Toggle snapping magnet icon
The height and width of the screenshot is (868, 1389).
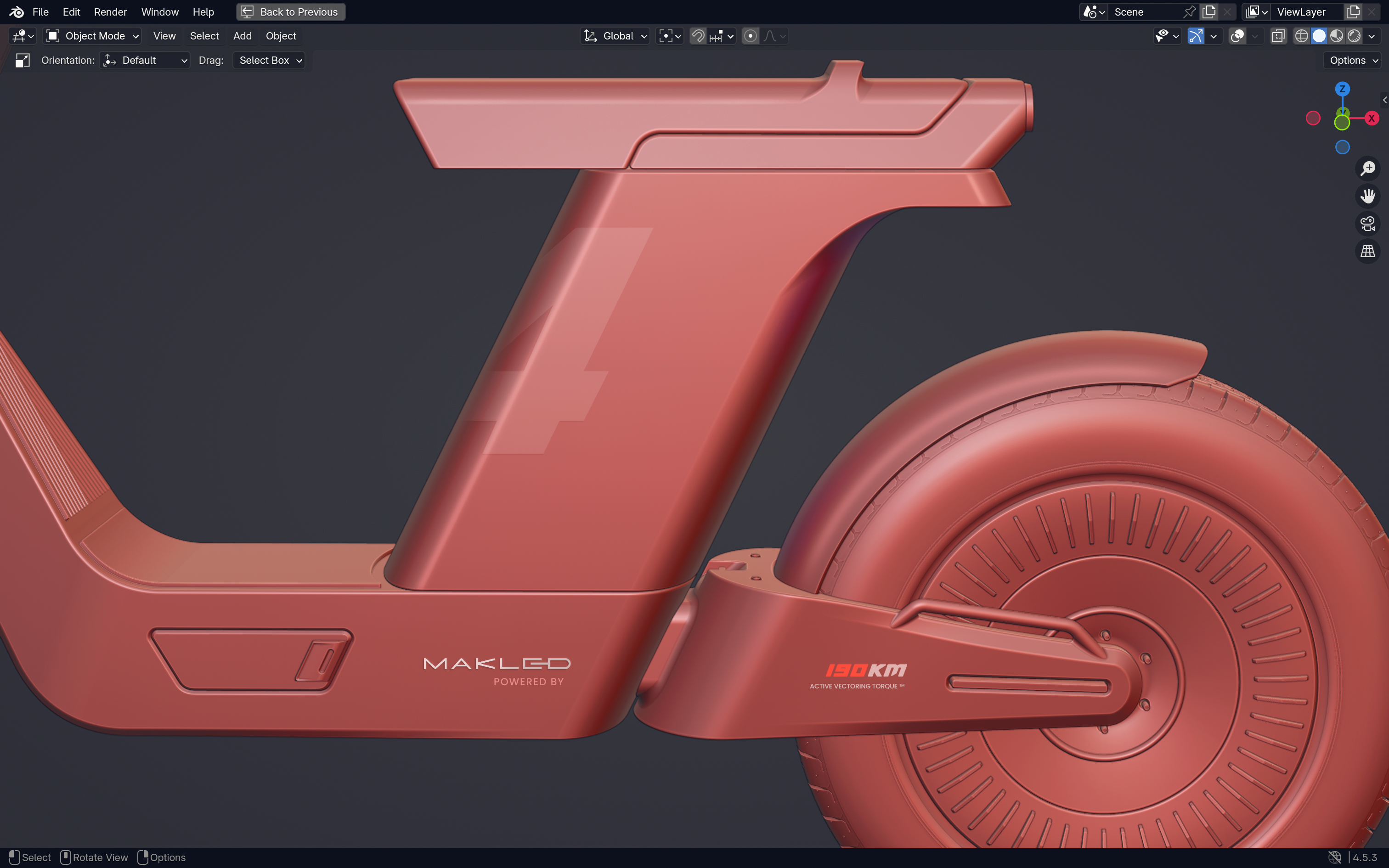(x=697, y=36)
